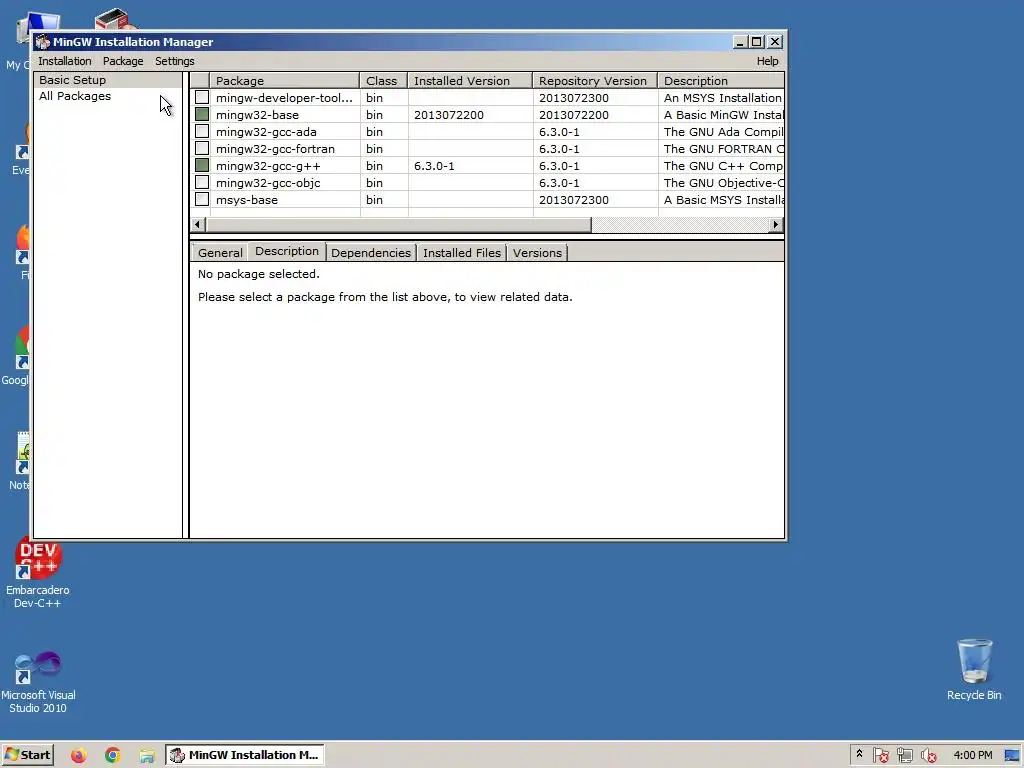Click repository version 2013072300 of msys-base
This screenshot has width=1024, height=768.
point(573,200)
